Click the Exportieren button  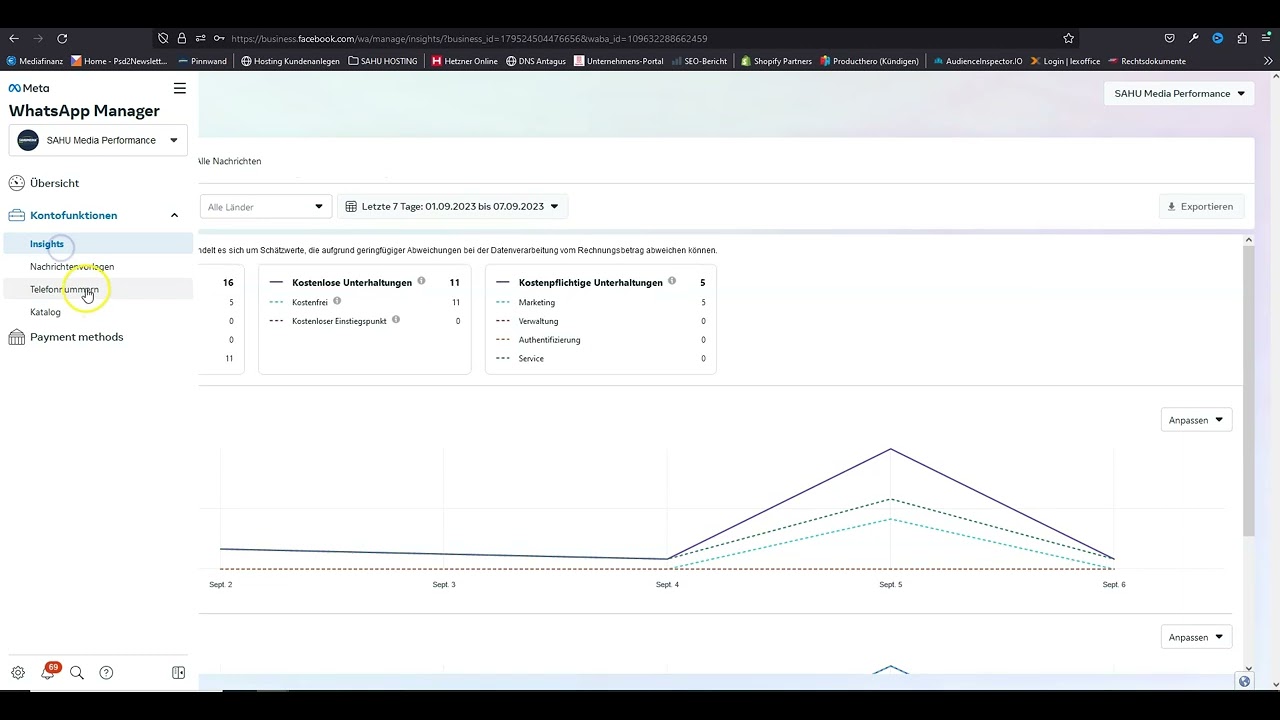point(1201,207)
